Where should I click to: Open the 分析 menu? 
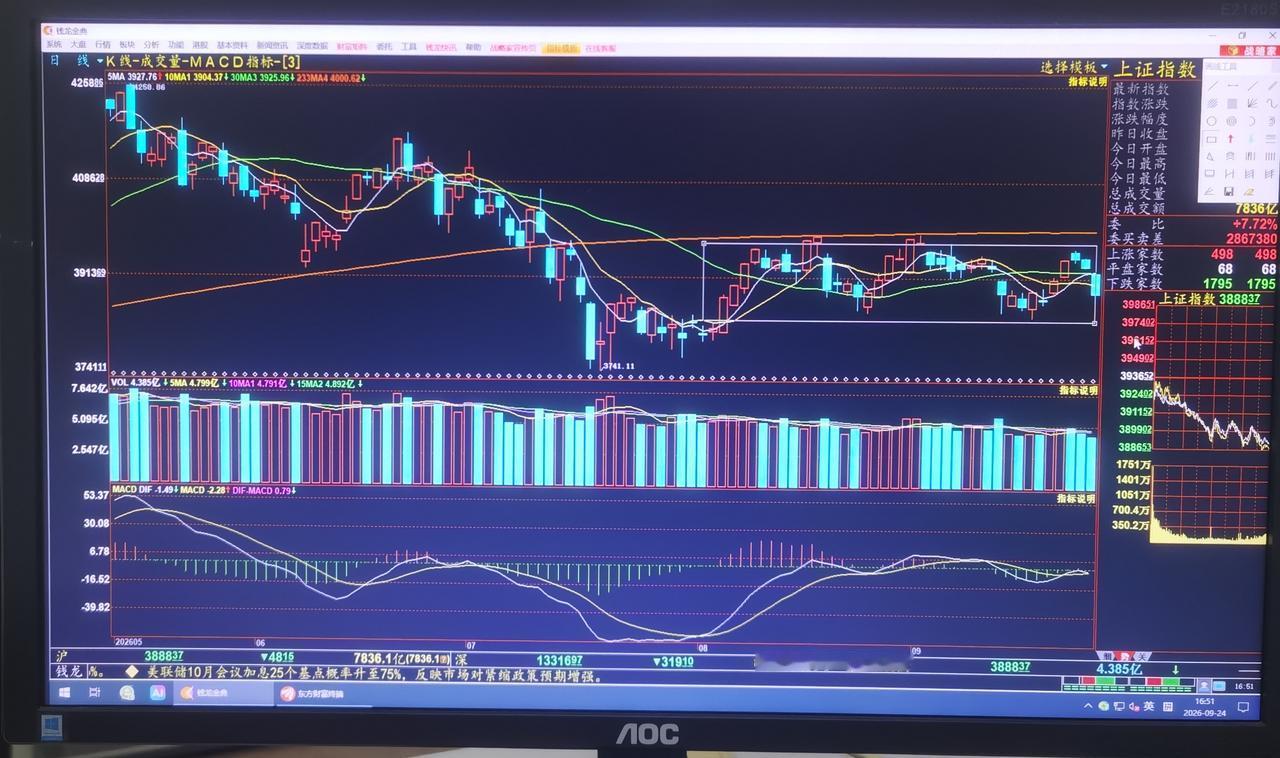[x=151, y=46]
